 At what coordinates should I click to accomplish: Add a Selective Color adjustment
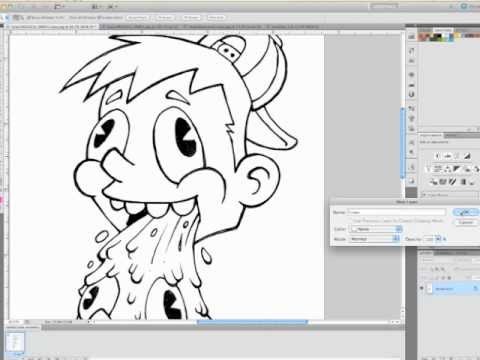pyautogui.click(x=472, y=182)
